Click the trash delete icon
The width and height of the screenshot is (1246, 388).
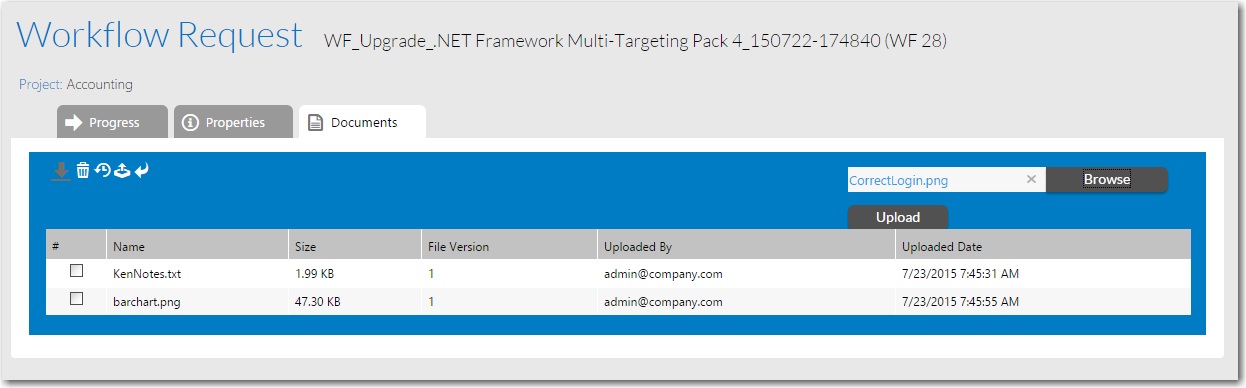click(x=83, y=171)
